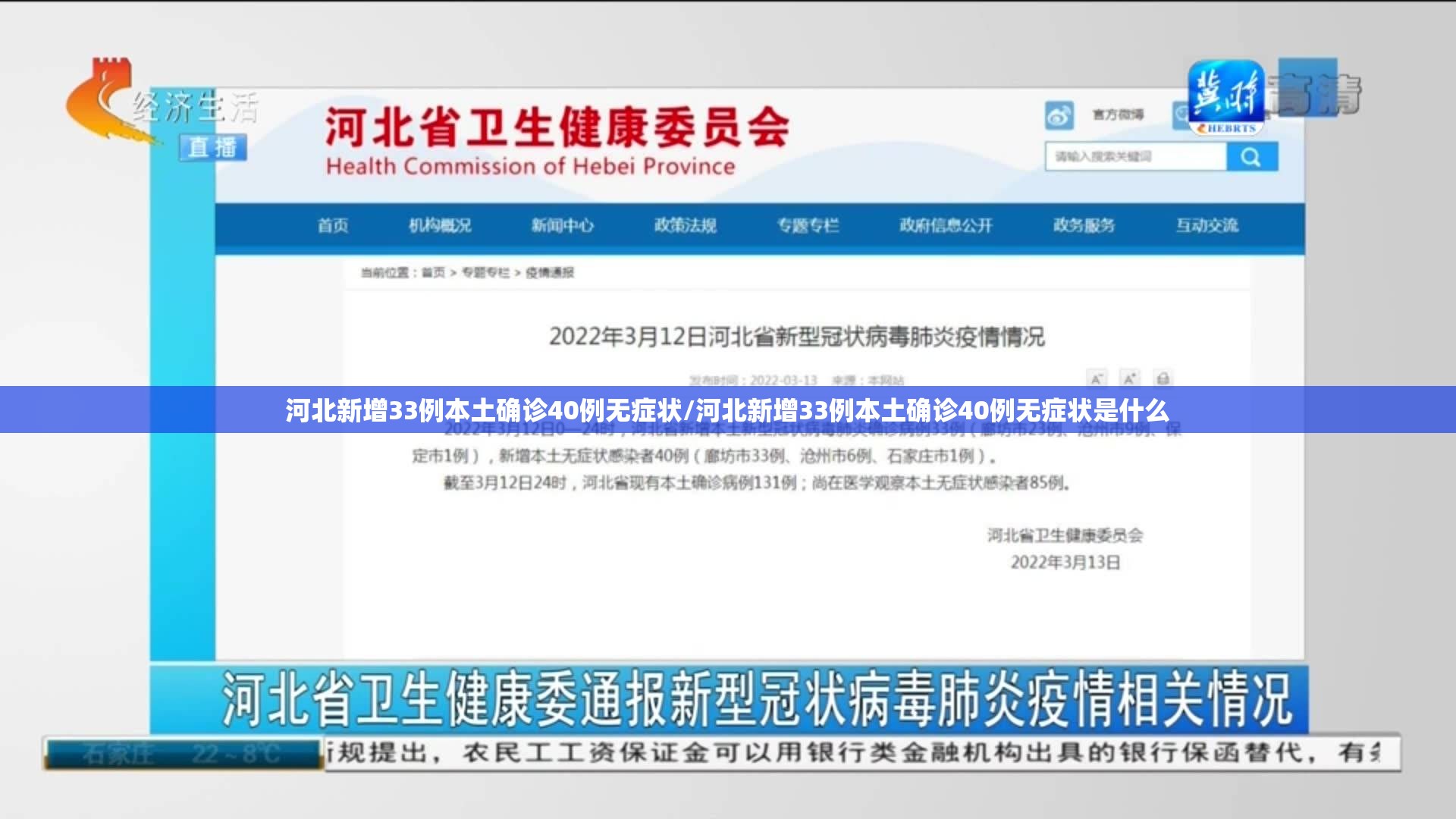The height and width of the screenshot is (819, 1456).
Task: Click the 经济生活 channel logo
Action: 163,102
